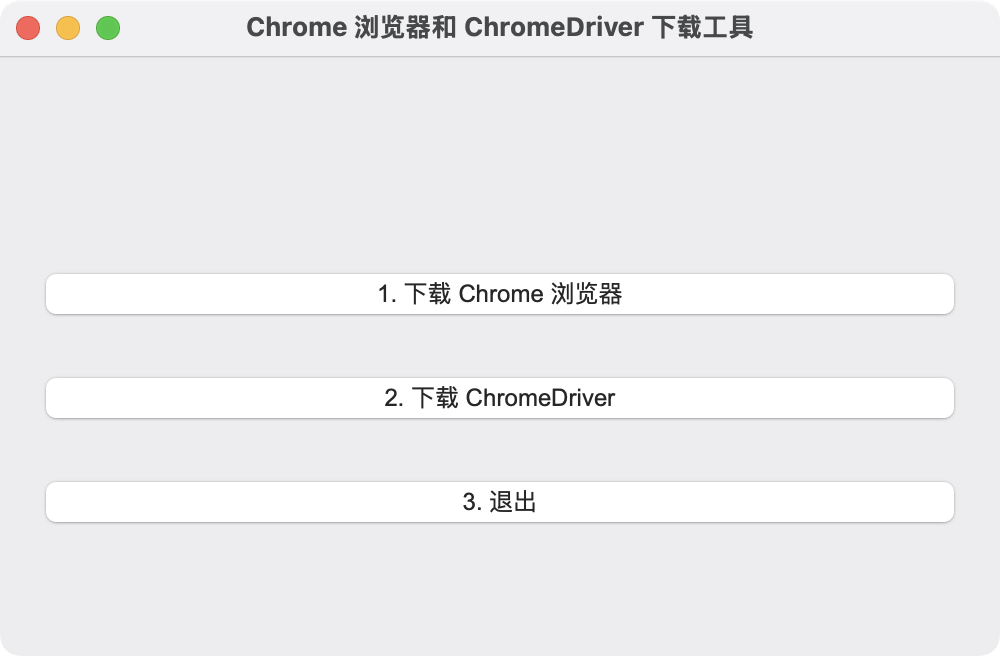The height and width of the screenshot is (656, 1000).
Task: Click the green traffic-light icon
Action: 108,28
